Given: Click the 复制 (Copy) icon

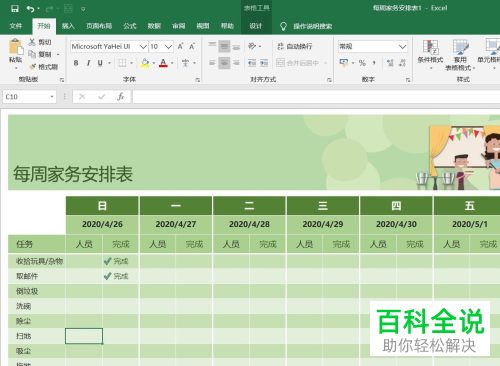Looking at the screenshot, I should (32, 54).
